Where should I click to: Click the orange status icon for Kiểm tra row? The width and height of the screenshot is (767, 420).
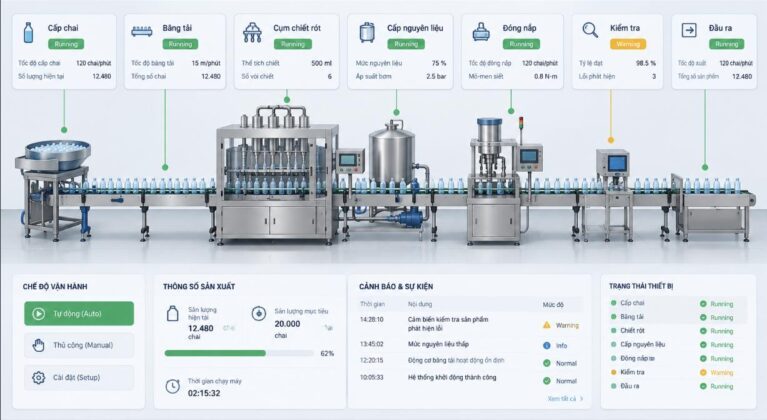703,372
